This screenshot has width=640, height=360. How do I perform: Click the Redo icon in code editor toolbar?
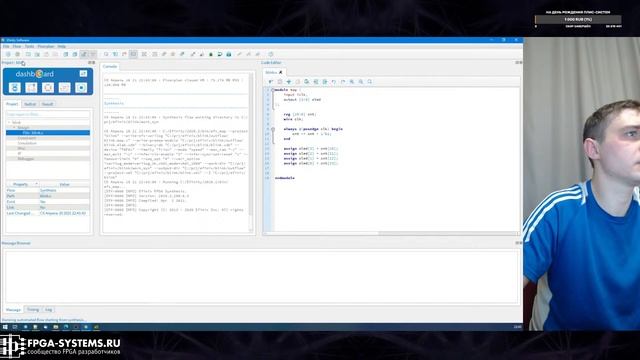point(343,82)
